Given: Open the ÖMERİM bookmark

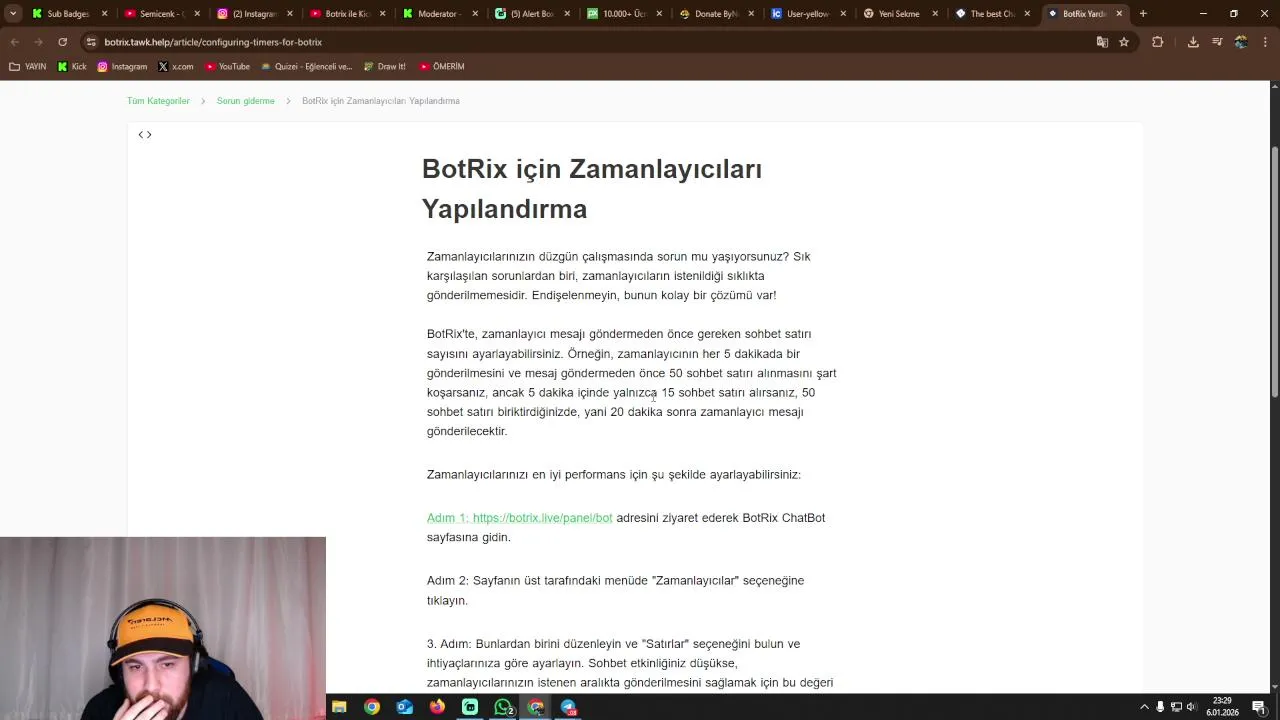Looking at the screenshot, I should [x=442, y=66].
